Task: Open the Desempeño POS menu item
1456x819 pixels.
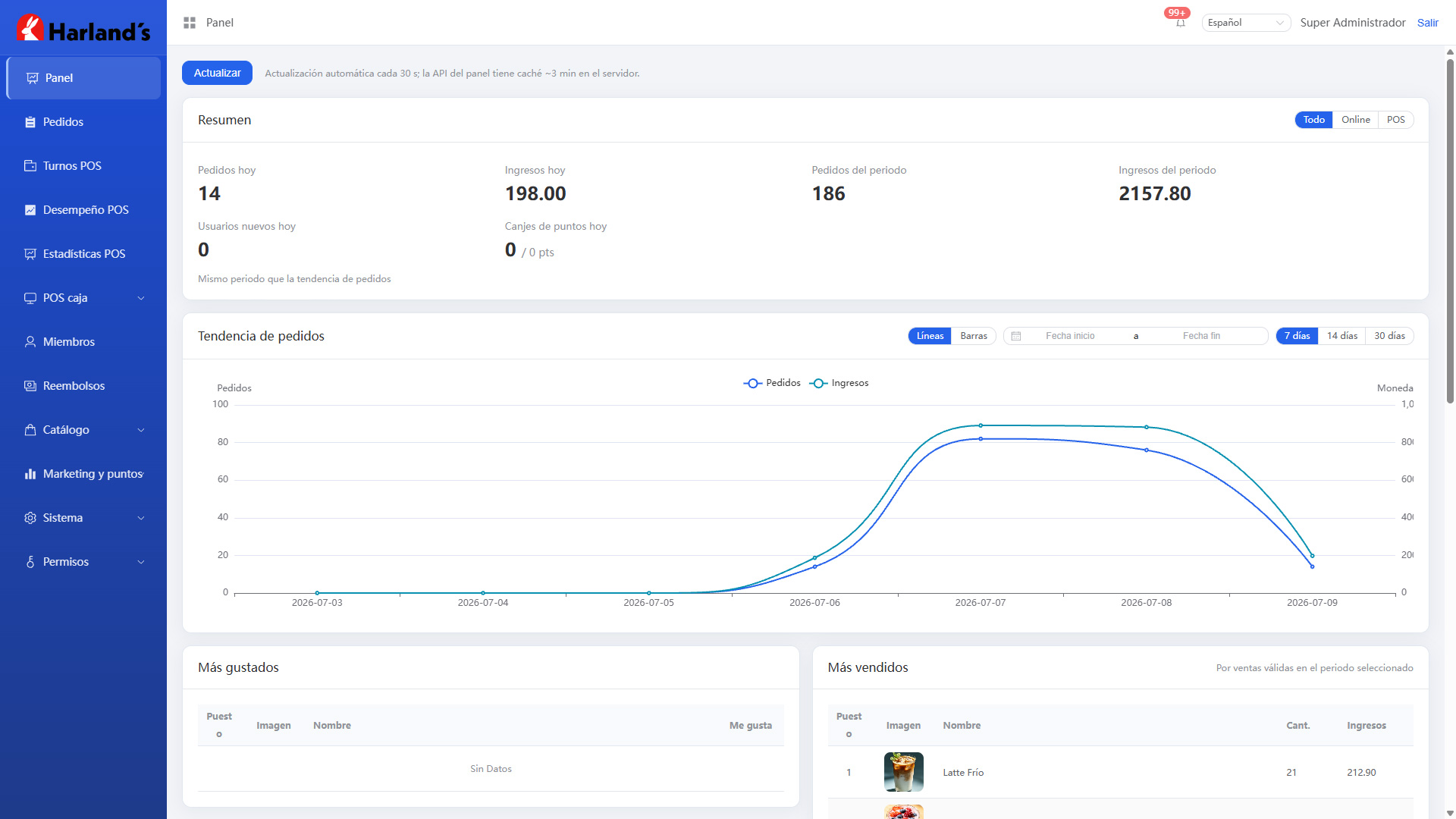Action: [x=83, y=210]
